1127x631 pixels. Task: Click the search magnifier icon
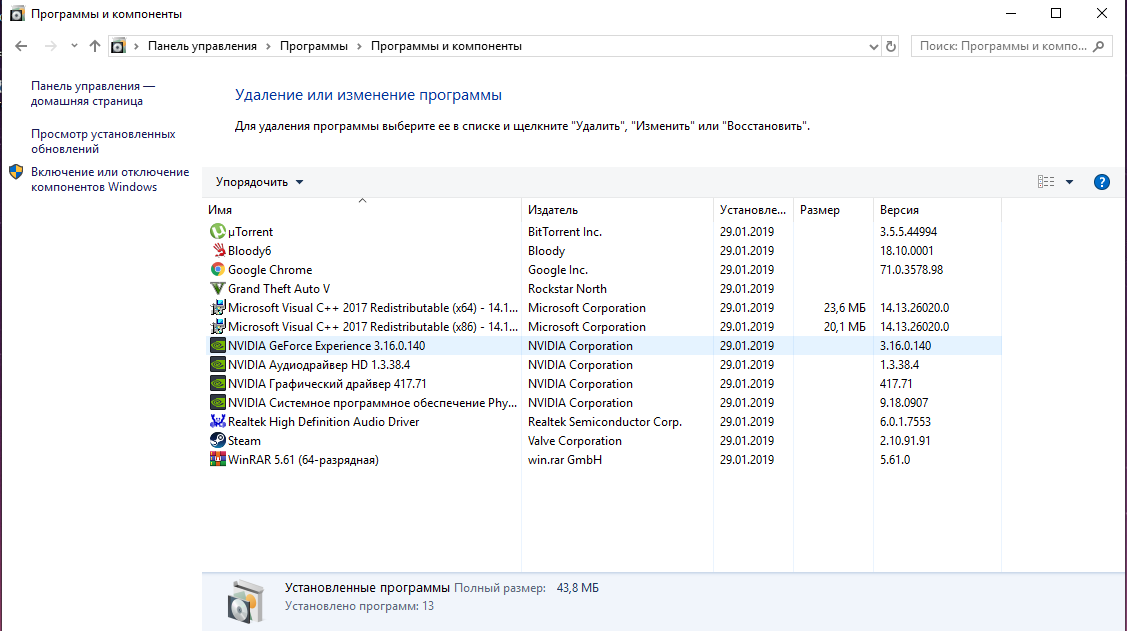[1098, 46]
